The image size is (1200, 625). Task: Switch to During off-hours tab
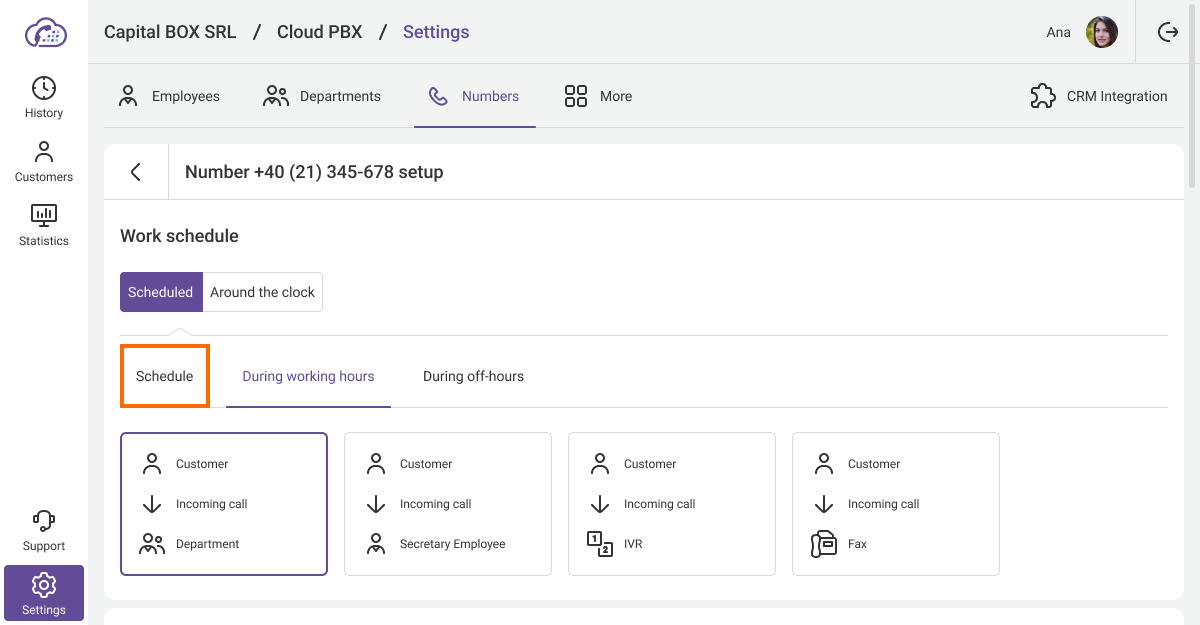pyautogui.click(x=473, y=377)
